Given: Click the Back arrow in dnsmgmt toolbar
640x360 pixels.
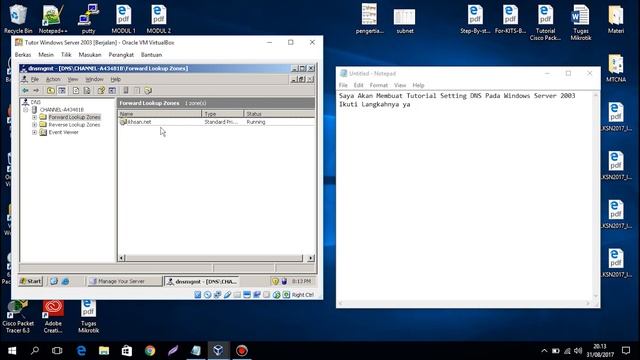Looking at the screenshot, I should (x=25, y=90).
